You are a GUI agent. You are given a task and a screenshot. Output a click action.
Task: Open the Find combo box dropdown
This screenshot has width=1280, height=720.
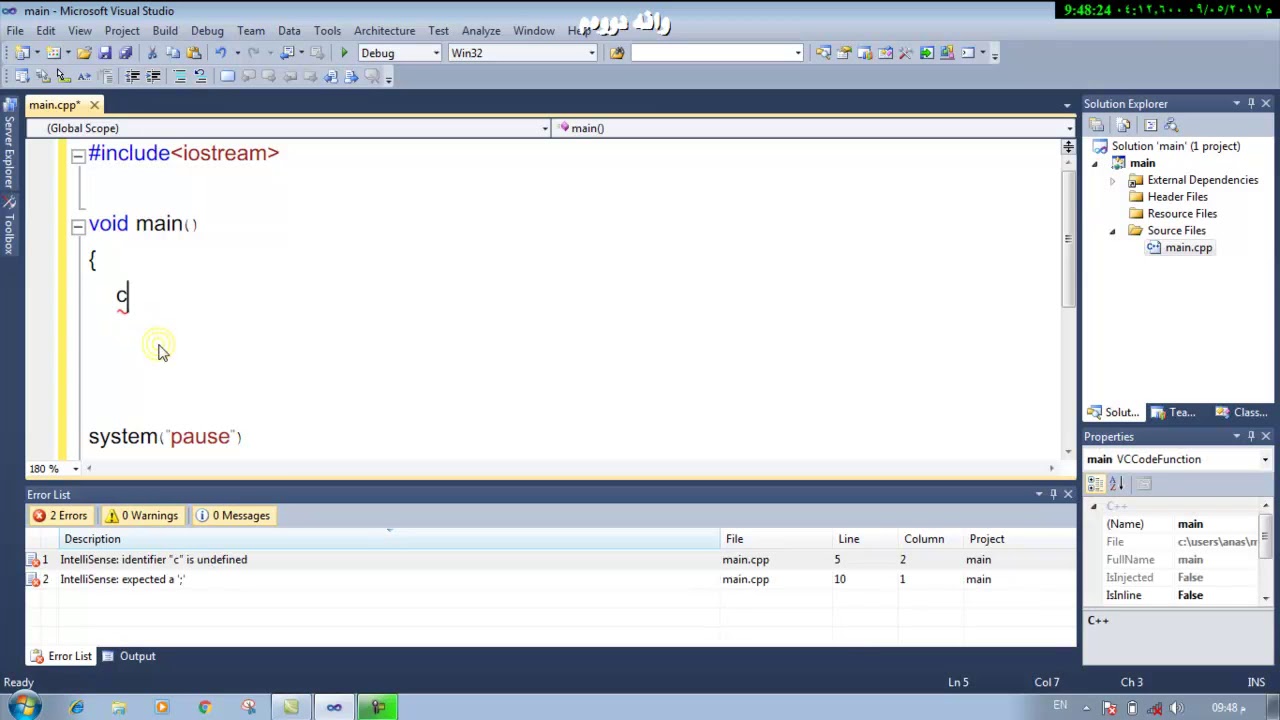coord(798,53)
